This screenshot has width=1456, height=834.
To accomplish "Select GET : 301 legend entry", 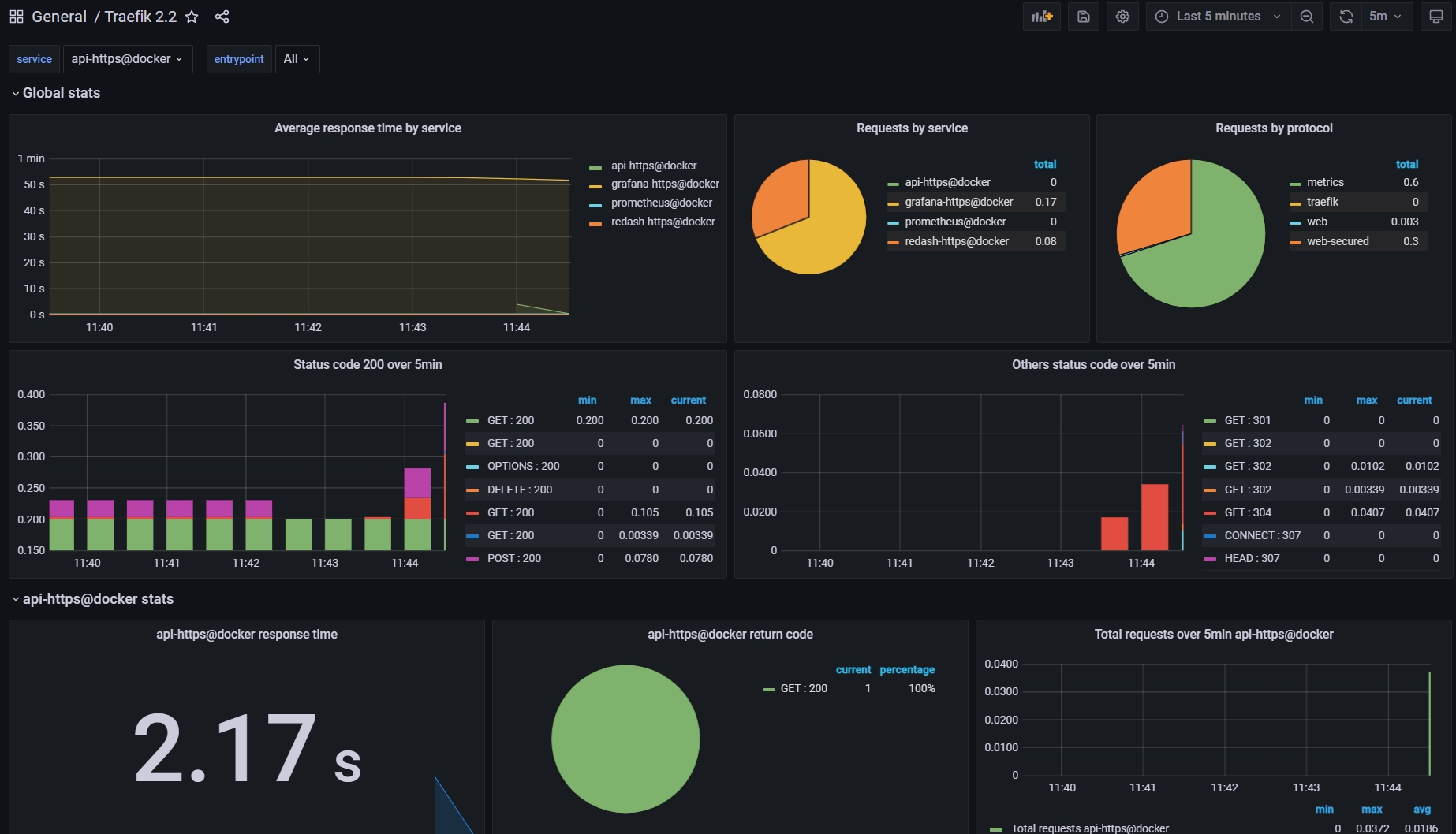I will click(1247, 420).
